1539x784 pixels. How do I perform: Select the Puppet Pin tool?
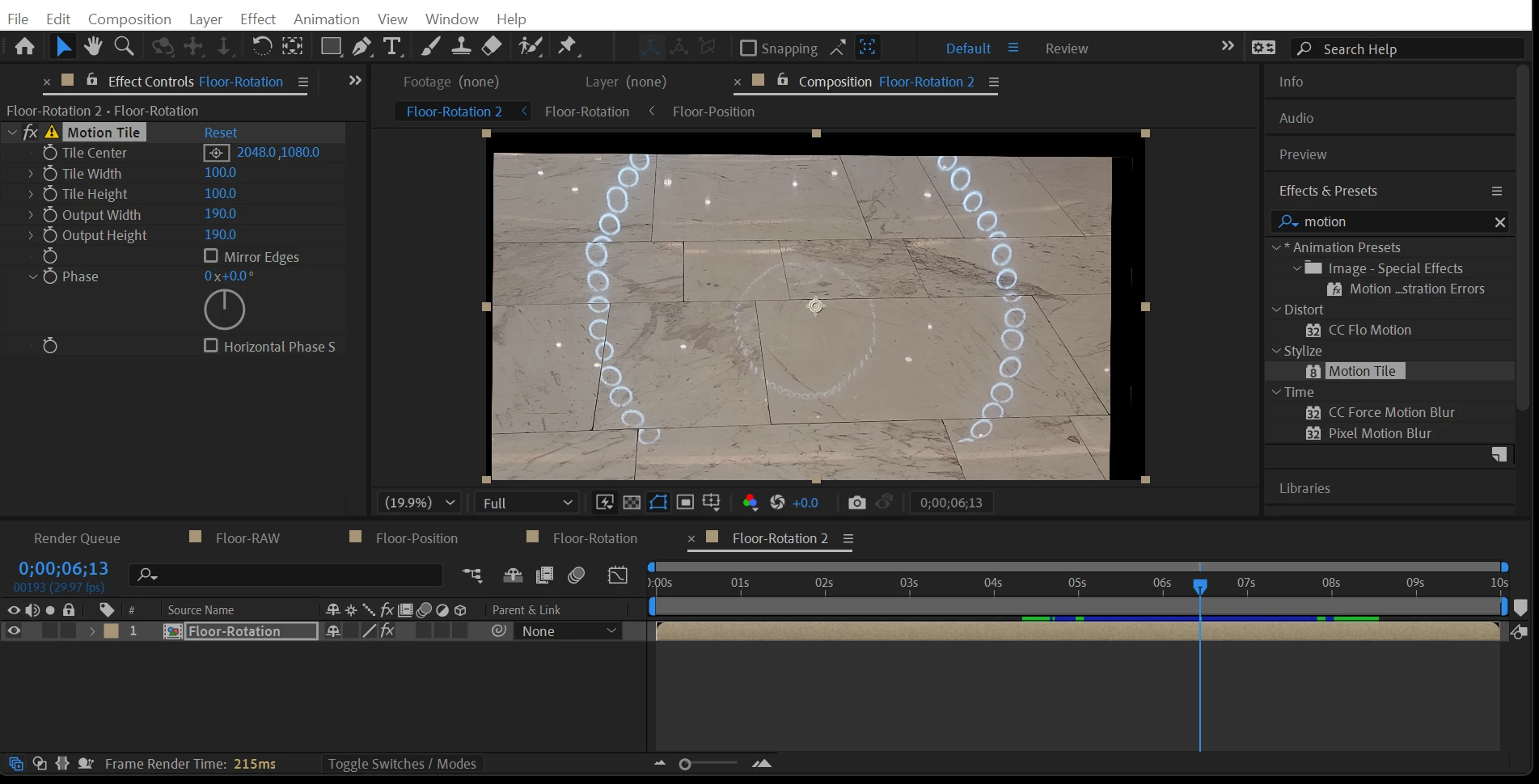(x=568, y=47)
